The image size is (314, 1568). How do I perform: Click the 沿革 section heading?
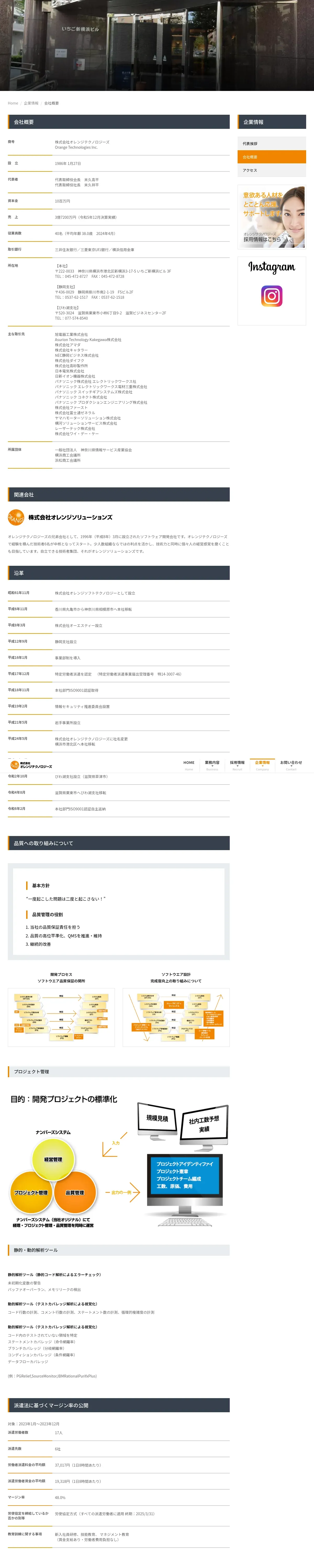click(x=119, y=573)
